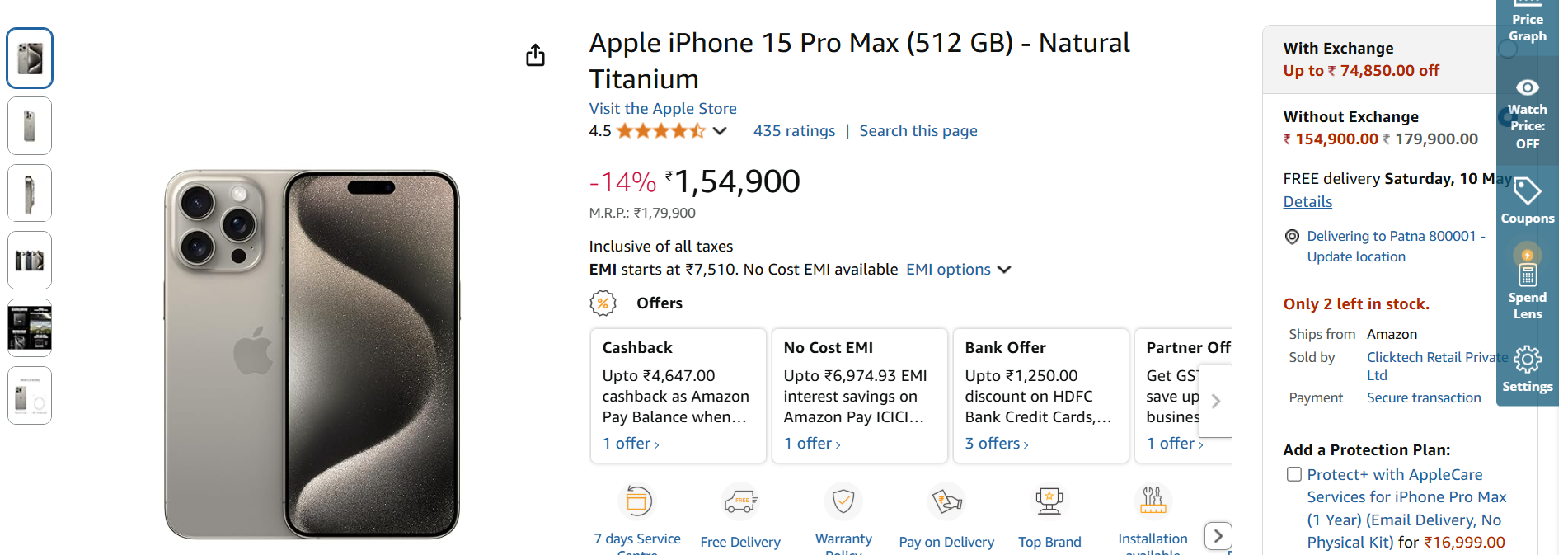Image resolution: width=1568 pixels, height=555 pixels.
Task: Expand the star ratings dropdown arrow
Action: (x=720, y=131)
